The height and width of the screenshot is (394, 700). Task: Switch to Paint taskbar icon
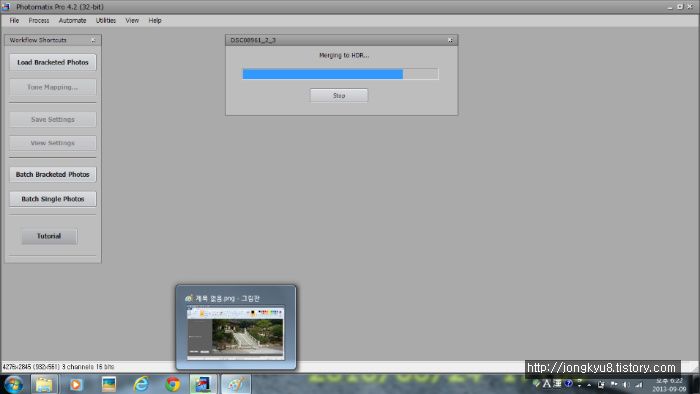pyautogui.click(x=236, y=384)
